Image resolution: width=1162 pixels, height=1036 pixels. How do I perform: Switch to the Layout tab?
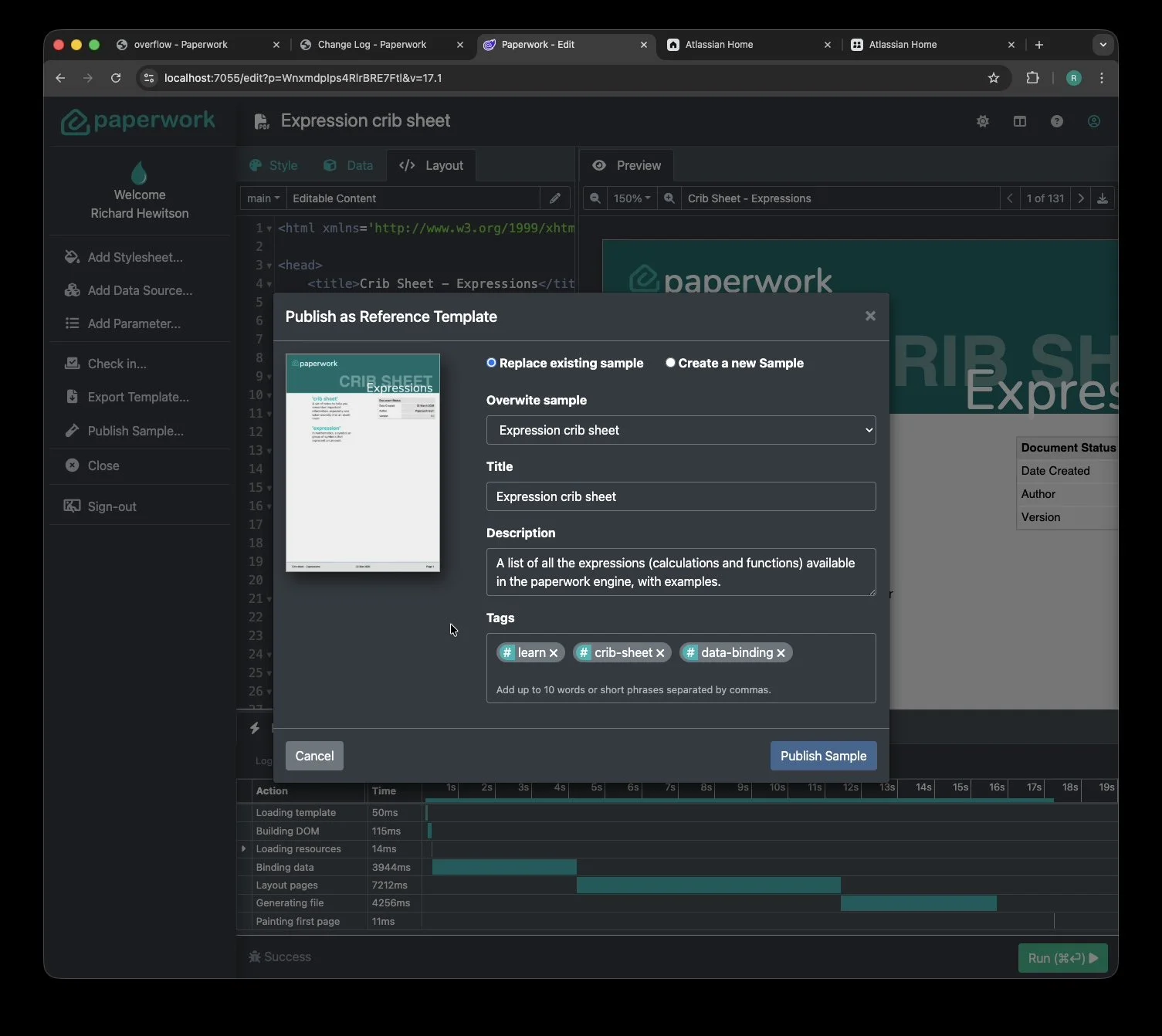click(431, 165)
